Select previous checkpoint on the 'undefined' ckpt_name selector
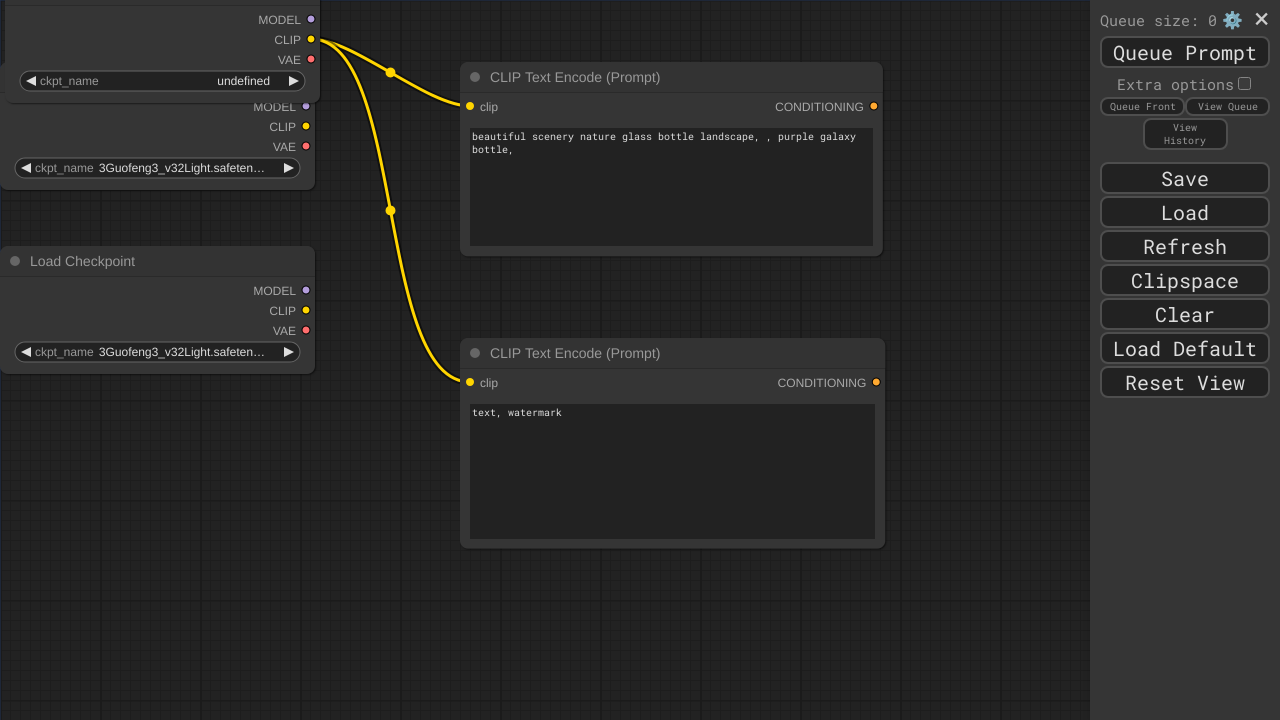This screenshot has width=1280, height=720. point(31,81)
